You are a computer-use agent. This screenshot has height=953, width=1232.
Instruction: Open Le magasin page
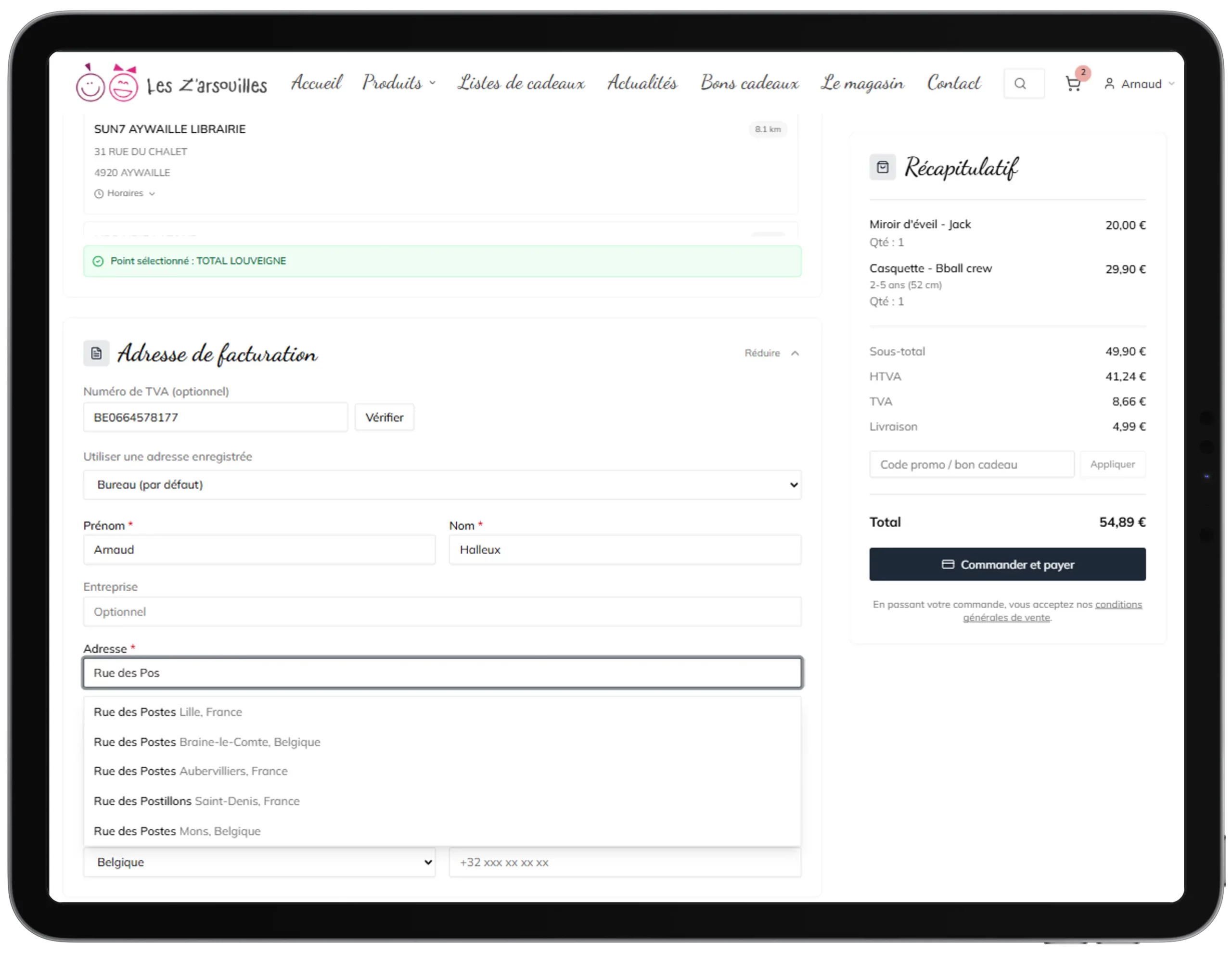point(862,83)
